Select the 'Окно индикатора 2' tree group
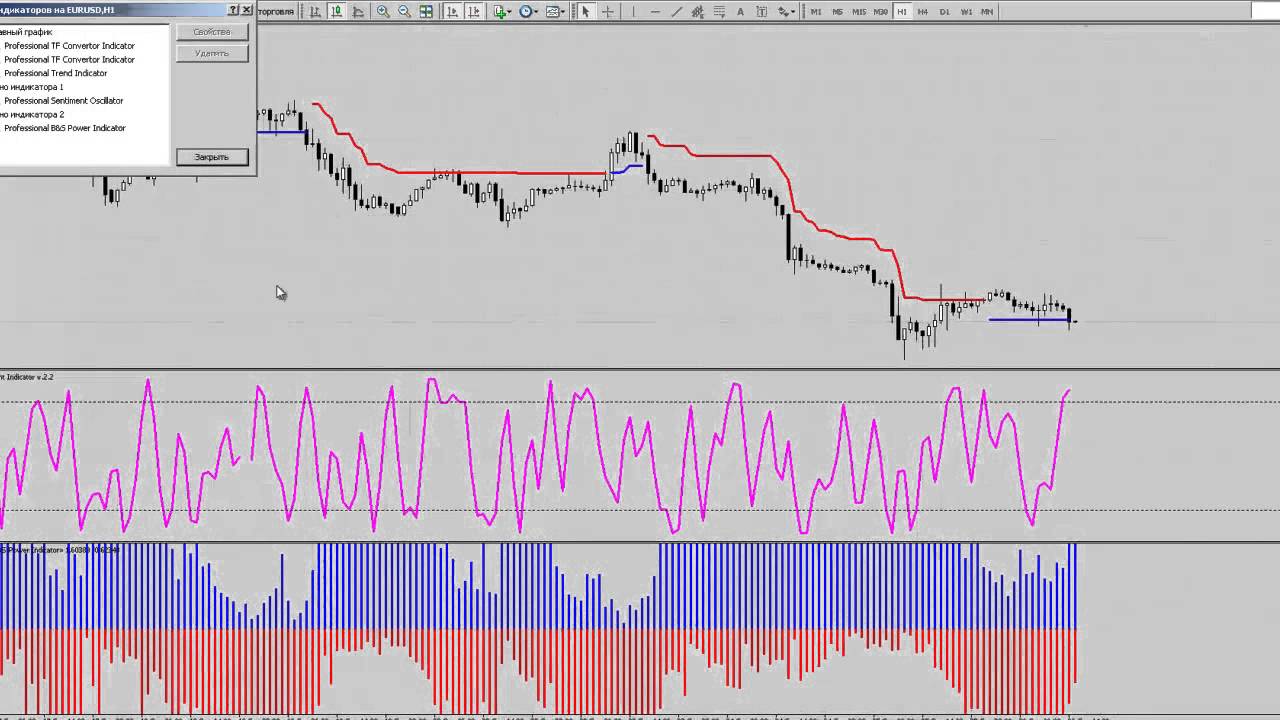The image size is (1280, 720). click(31, 114)
